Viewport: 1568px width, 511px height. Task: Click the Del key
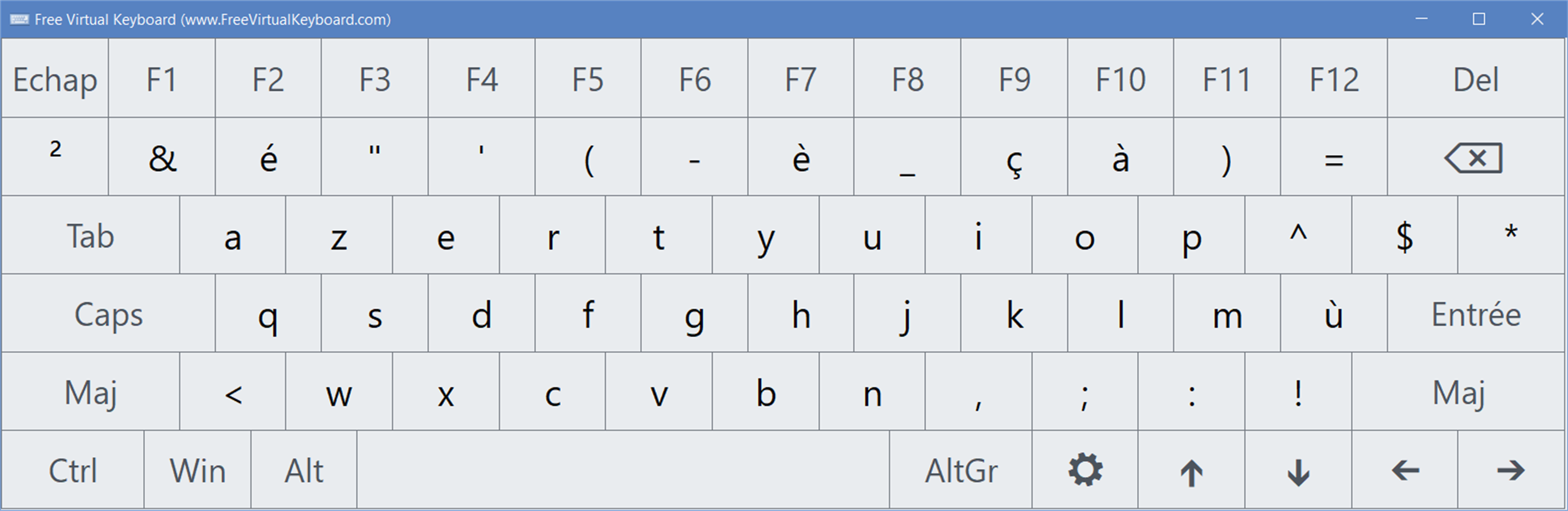click(1475, 79)
